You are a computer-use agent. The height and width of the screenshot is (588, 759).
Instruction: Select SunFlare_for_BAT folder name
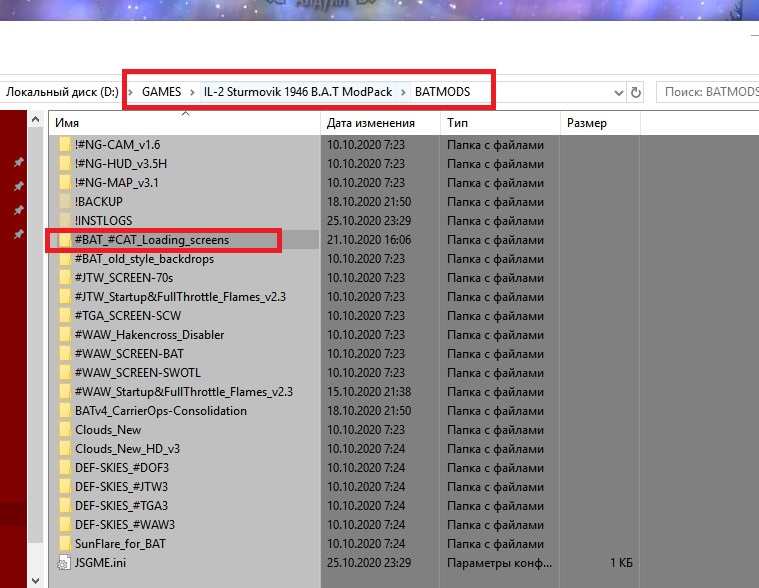[120, 543]
